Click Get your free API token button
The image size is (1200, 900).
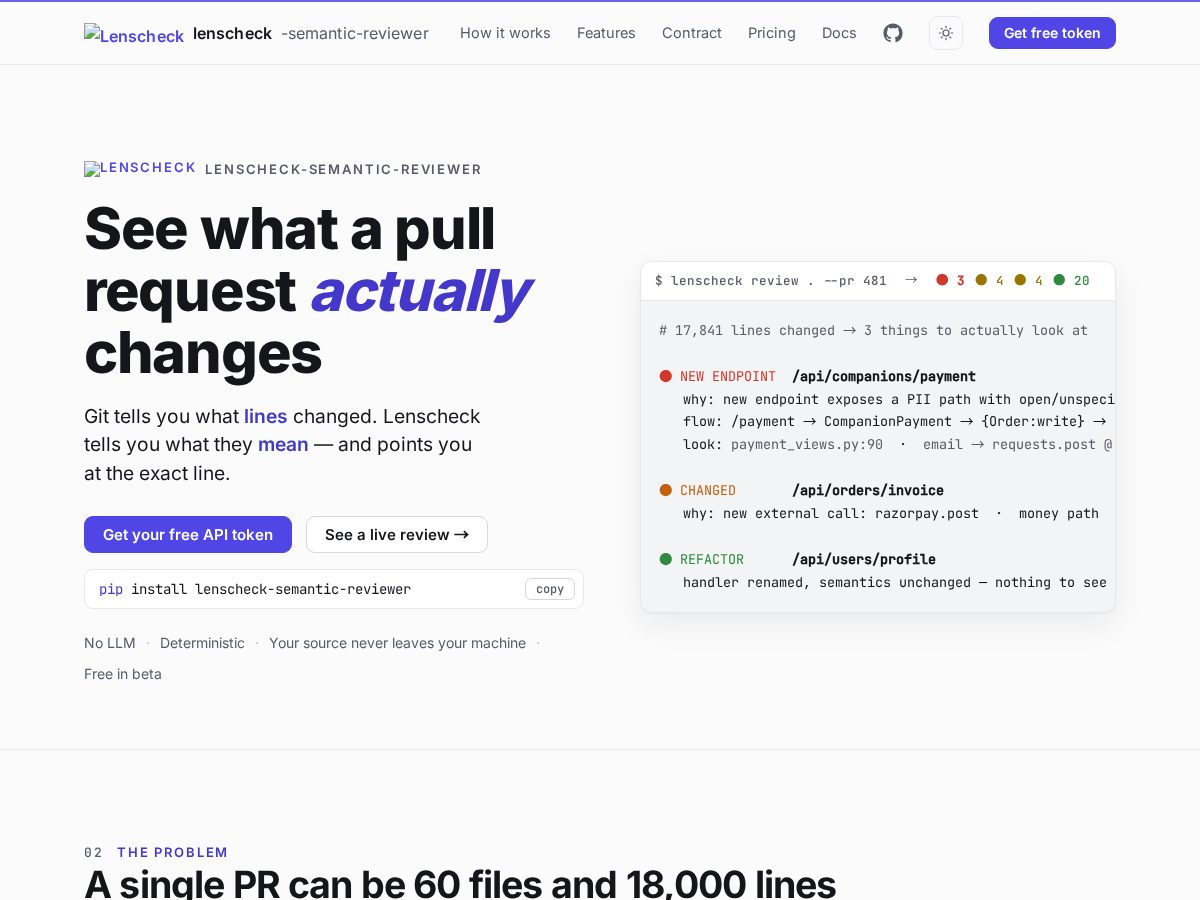pos(188,535)
